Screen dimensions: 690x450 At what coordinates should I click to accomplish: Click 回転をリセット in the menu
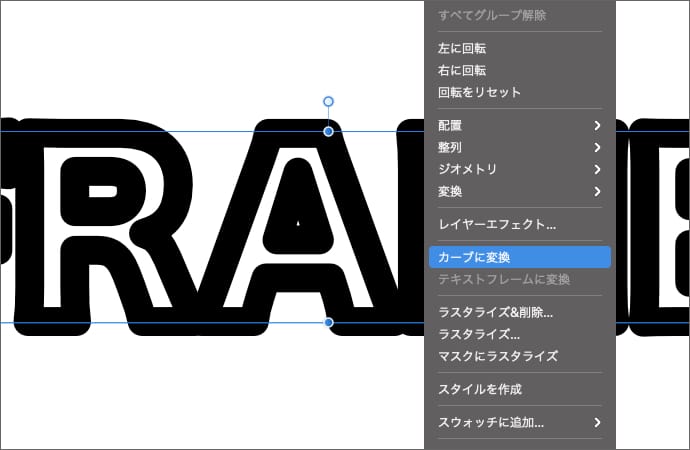coord(480,92)
